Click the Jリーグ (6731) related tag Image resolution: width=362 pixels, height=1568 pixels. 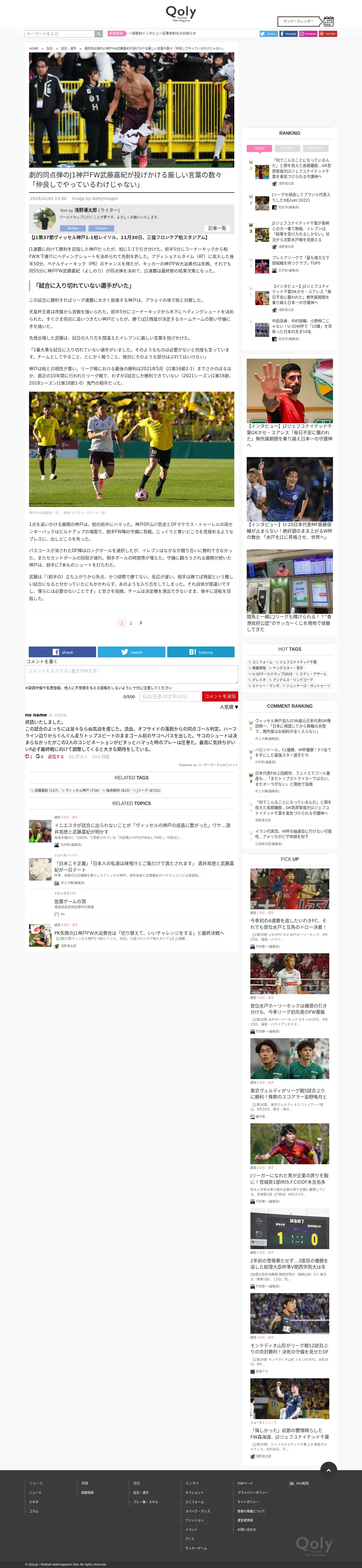click(x=147, y=790)
